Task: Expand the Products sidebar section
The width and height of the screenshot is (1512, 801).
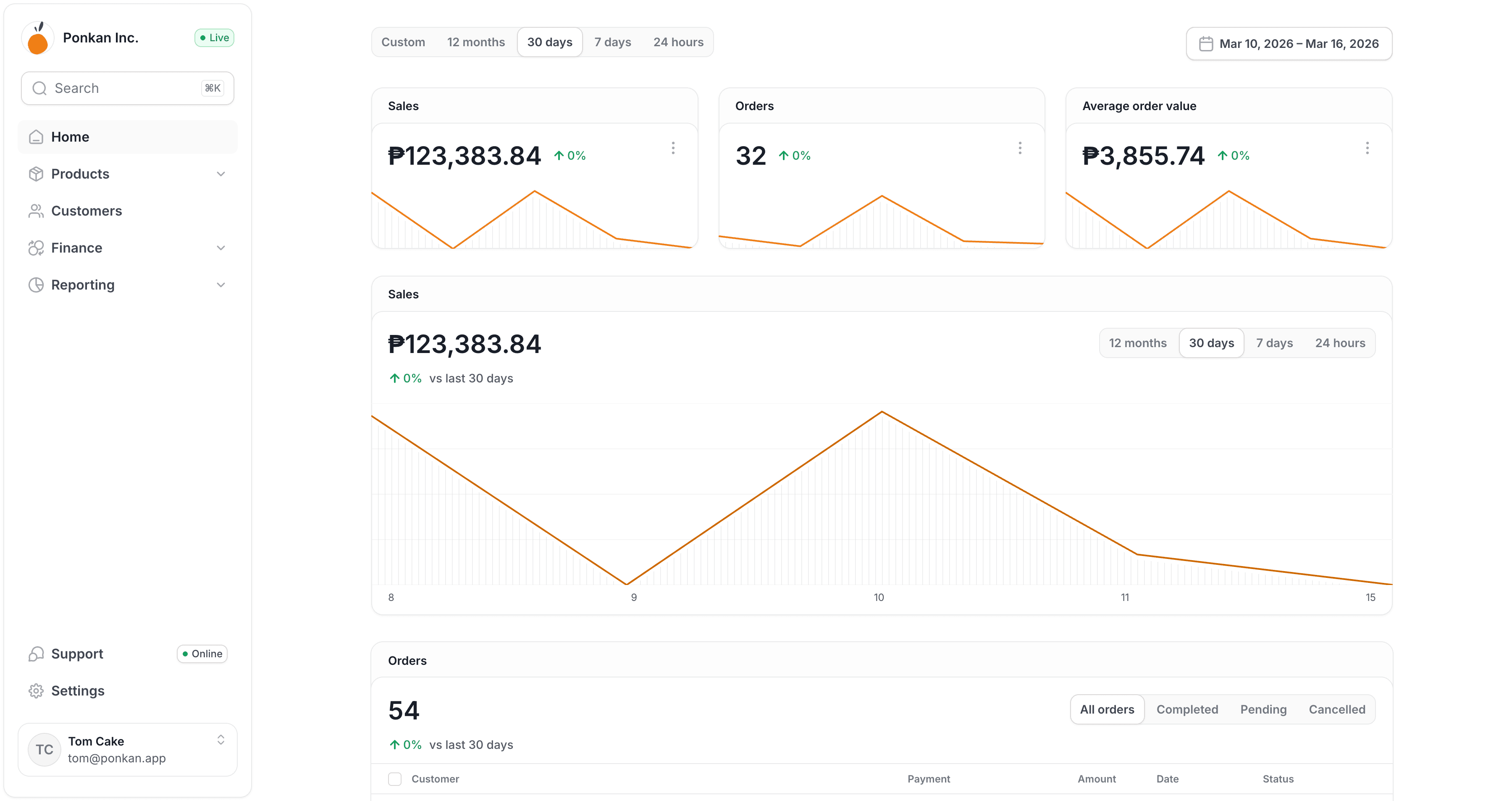Action: click(x=220, y=173)
